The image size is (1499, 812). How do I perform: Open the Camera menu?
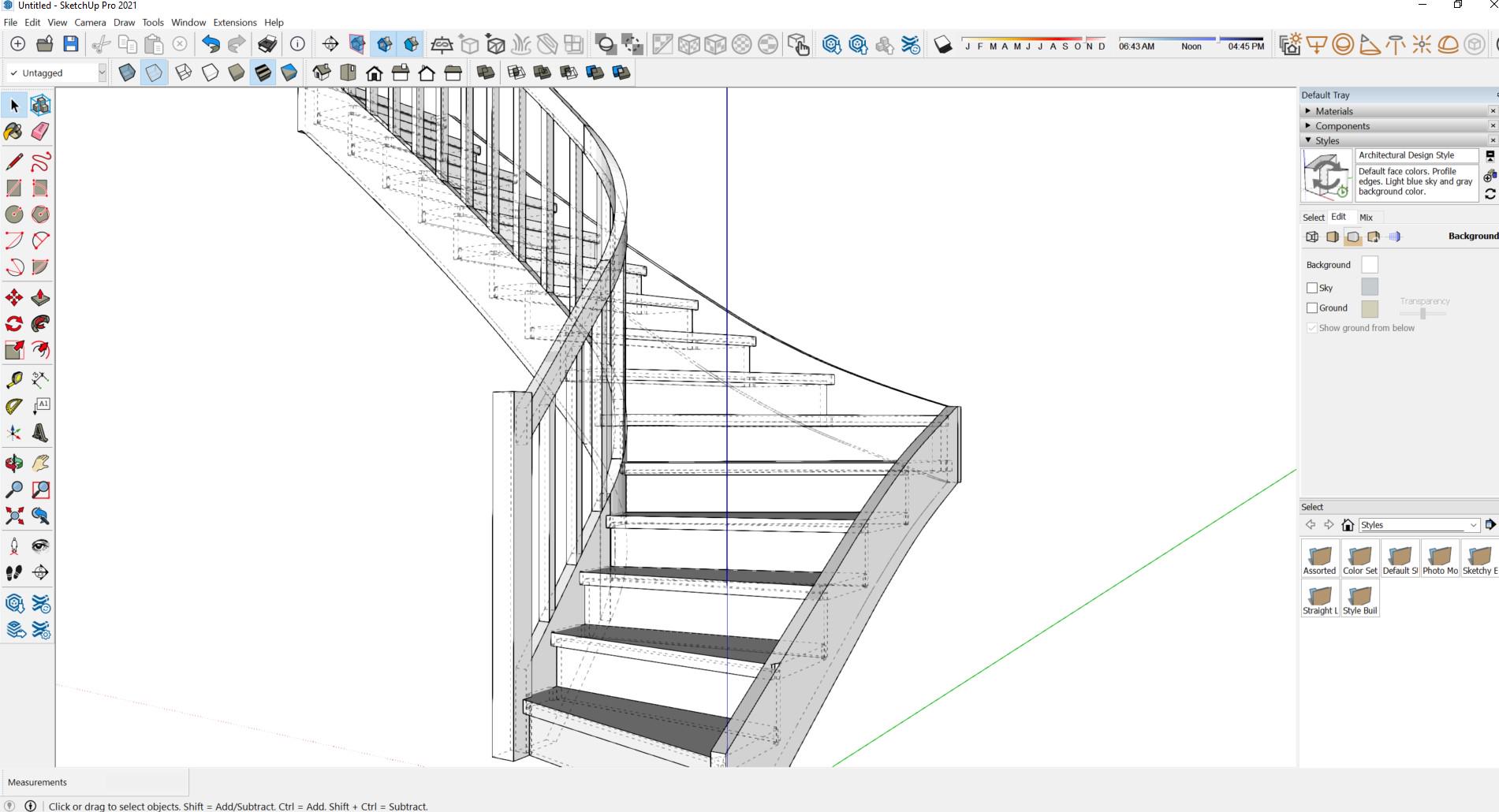pyautogui.click(x=90, y=22)
